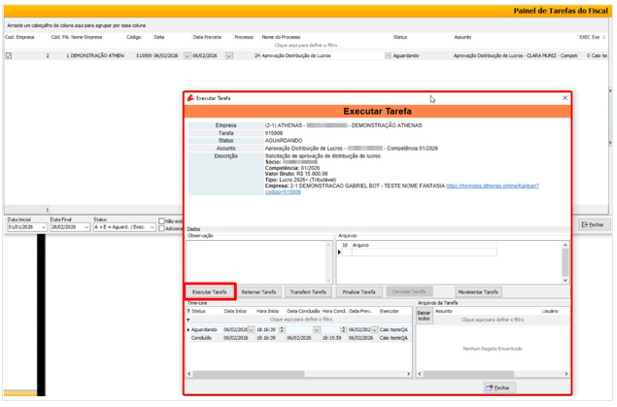Expand the Status filter combo box
The height and width of the screenshot is (407, 617).
click(151, 227)
